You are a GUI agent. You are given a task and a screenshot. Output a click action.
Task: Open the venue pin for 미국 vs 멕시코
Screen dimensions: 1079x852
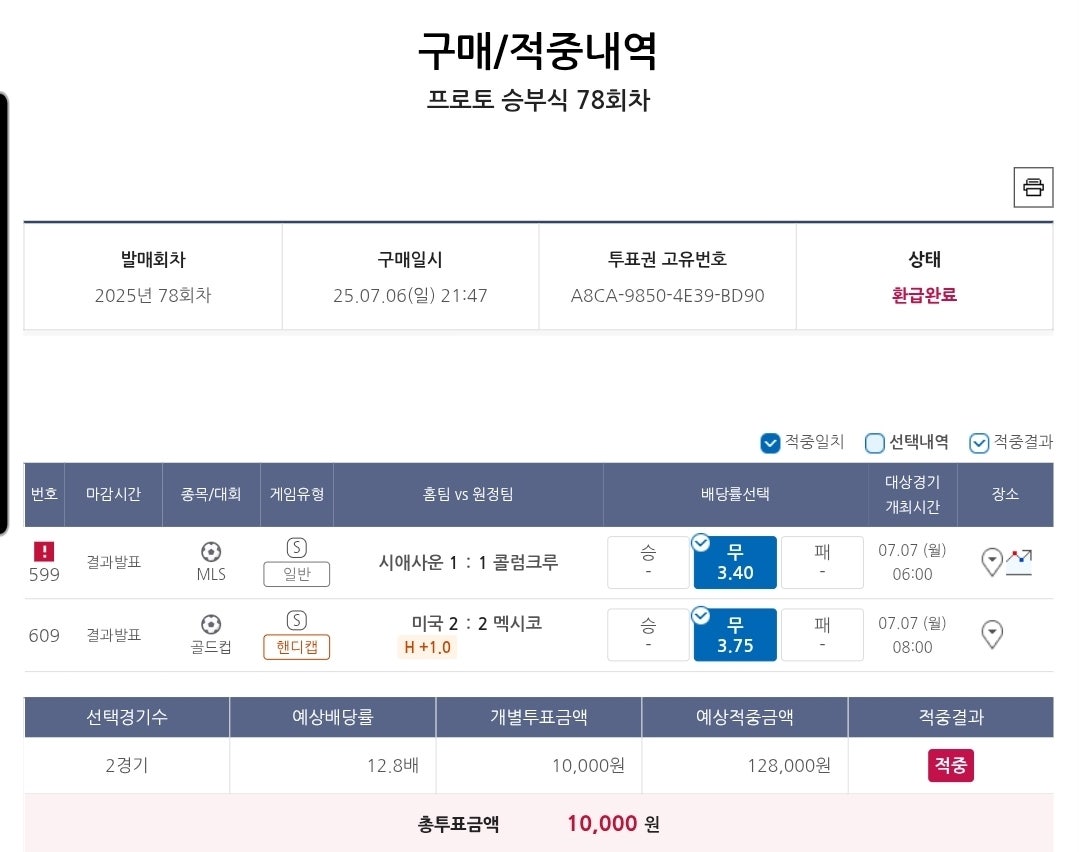click(x=991, y=634)
